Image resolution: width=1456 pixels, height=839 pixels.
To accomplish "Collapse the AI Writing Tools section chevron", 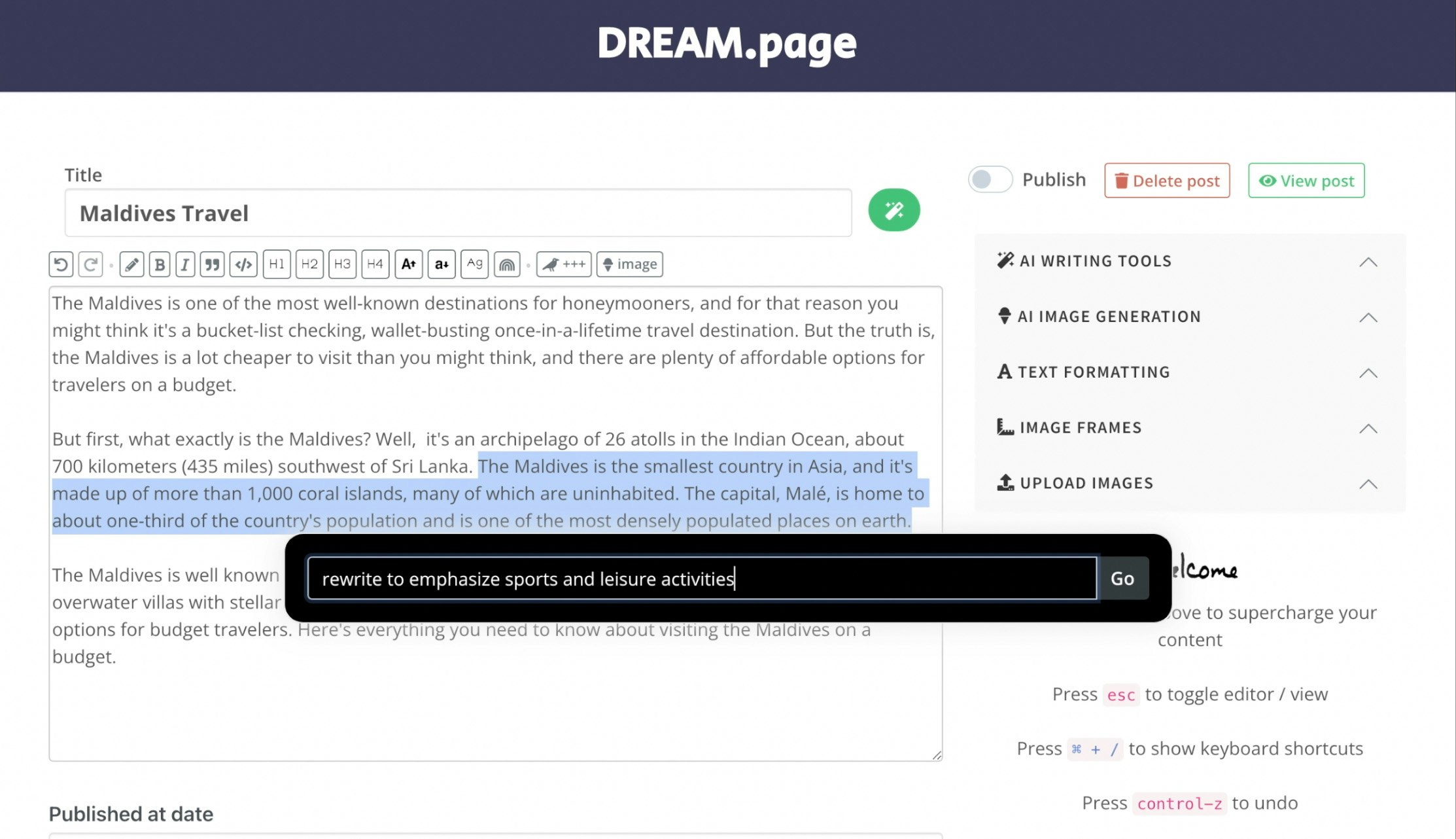I will pos(1368,262).
